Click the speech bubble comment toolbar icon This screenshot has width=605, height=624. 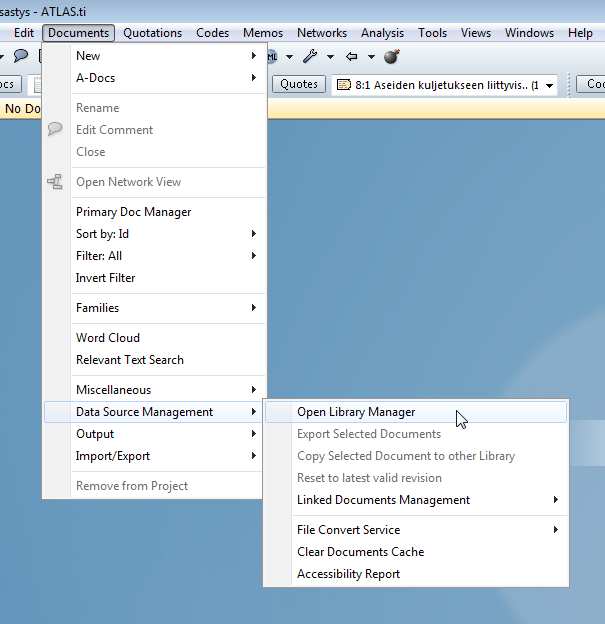pyautogui.click(x=21, y=56)
